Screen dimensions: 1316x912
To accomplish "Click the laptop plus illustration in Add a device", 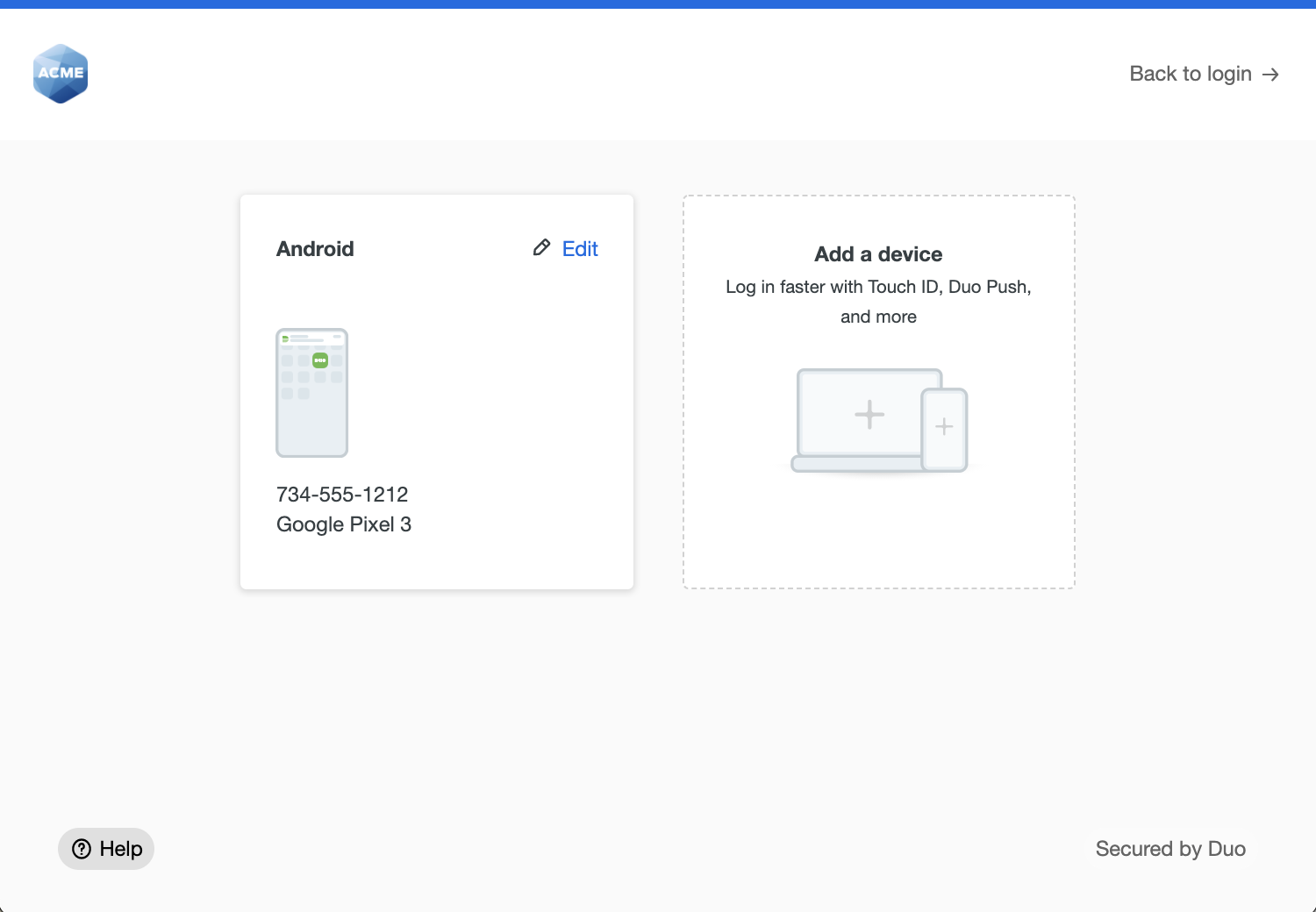I will 869,414.
